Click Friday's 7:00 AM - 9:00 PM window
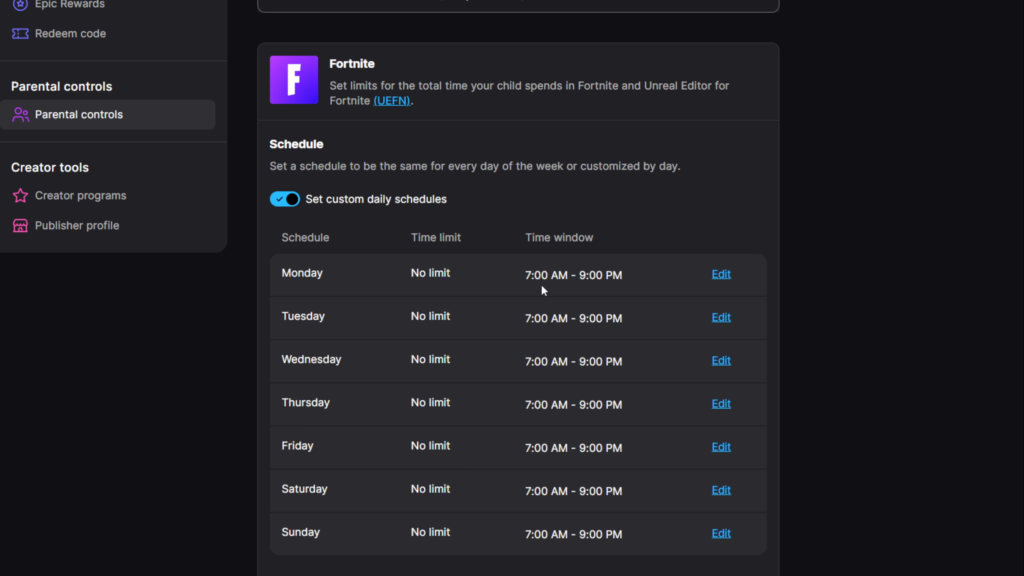 (x=573, y=447)
